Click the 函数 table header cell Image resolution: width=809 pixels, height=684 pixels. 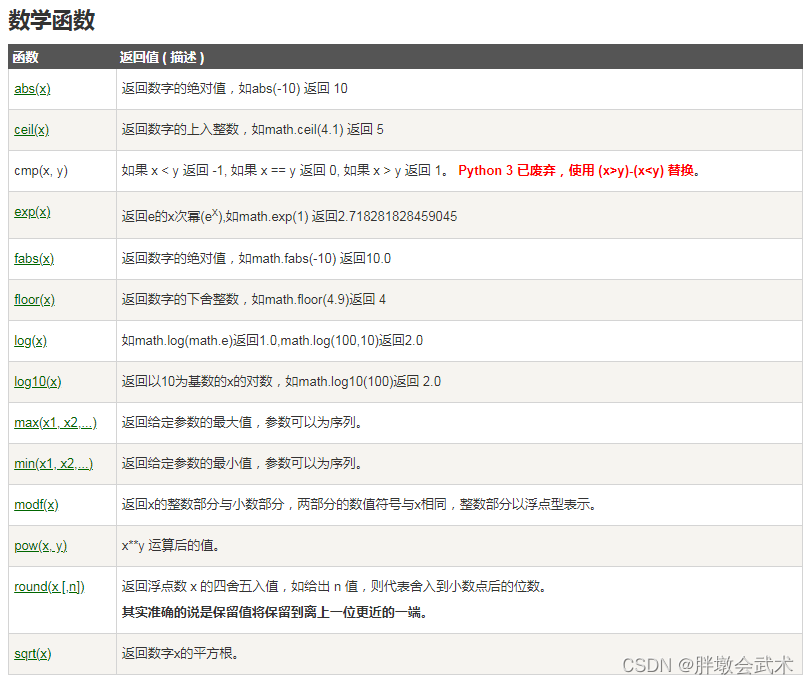tap(25, 57)
